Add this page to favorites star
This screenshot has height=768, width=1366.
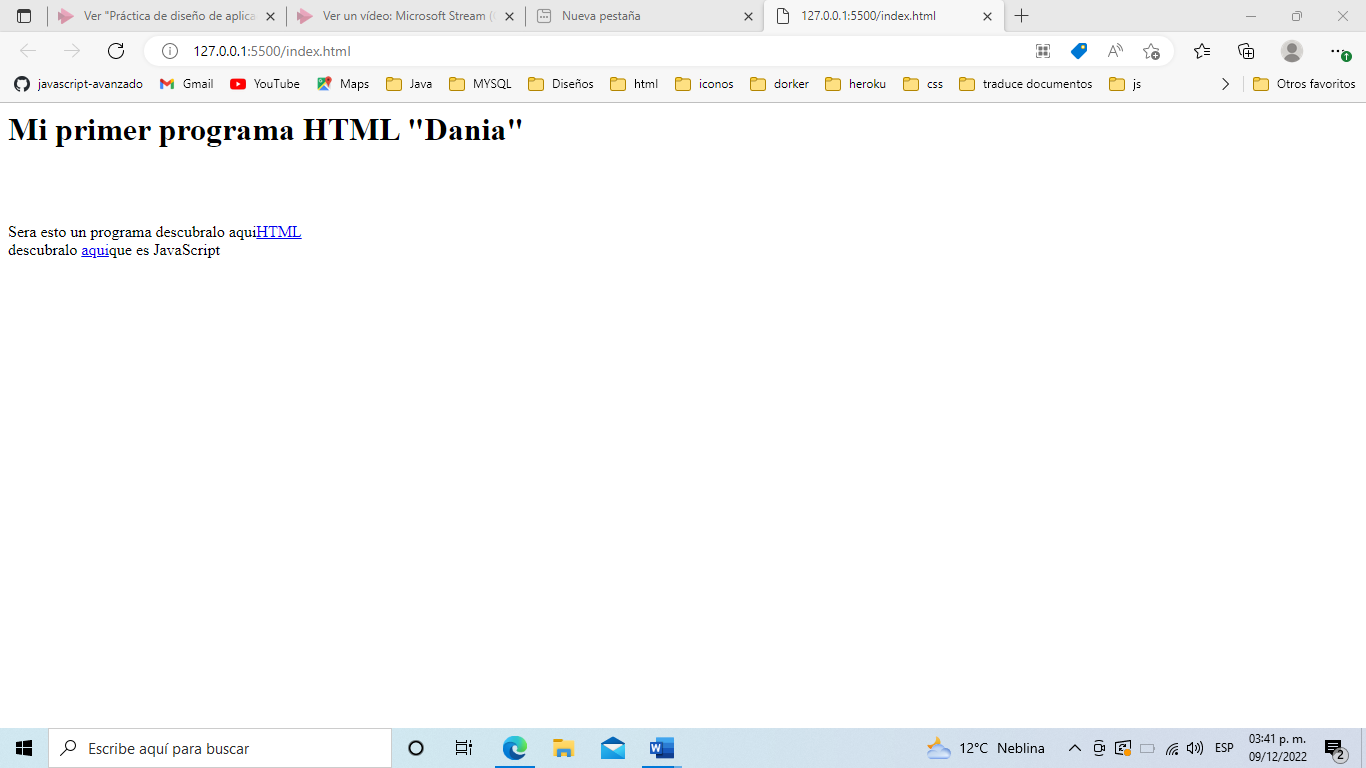[1151, 51]
